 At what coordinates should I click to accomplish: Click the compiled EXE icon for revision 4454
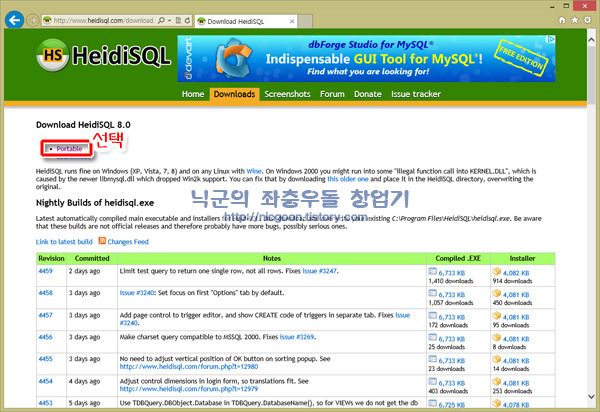(432, 381)
